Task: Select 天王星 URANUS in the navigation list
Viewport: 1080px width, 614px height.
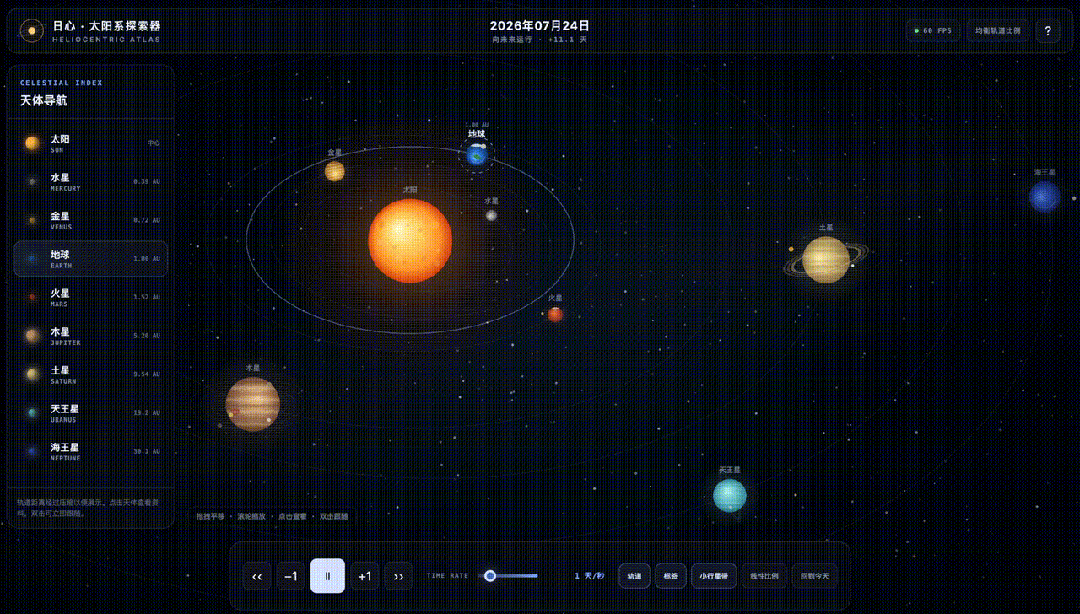Action: point(90,413)
